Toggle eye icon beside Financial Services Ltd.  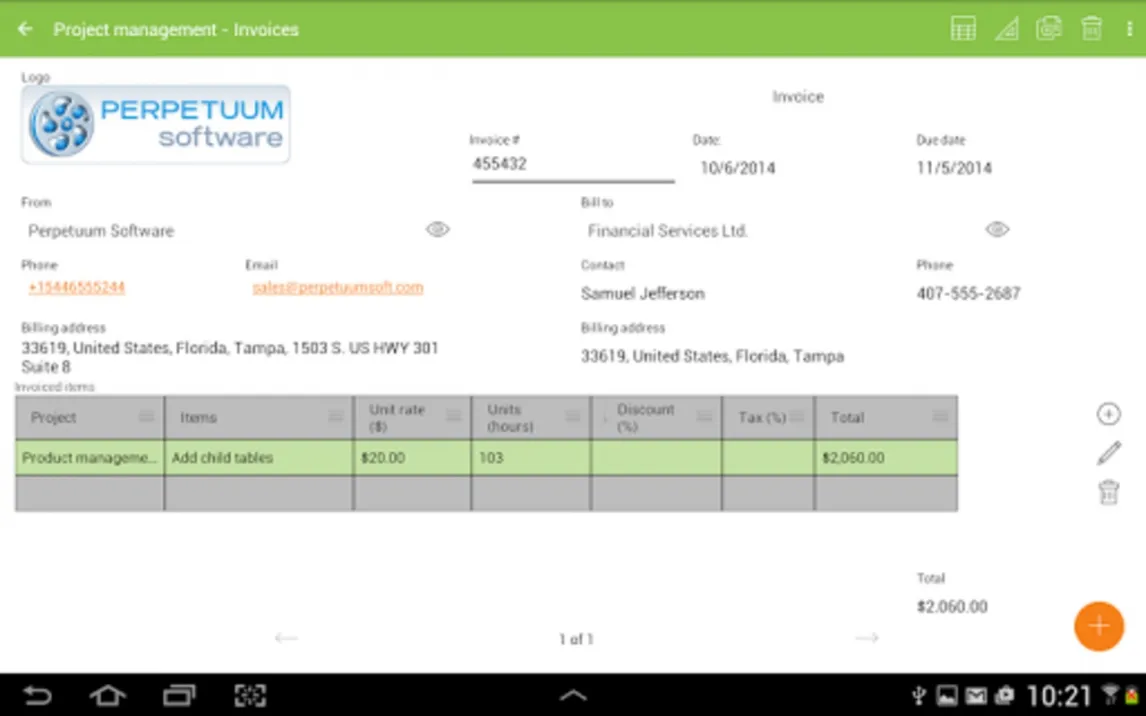(x=996, y=230)
